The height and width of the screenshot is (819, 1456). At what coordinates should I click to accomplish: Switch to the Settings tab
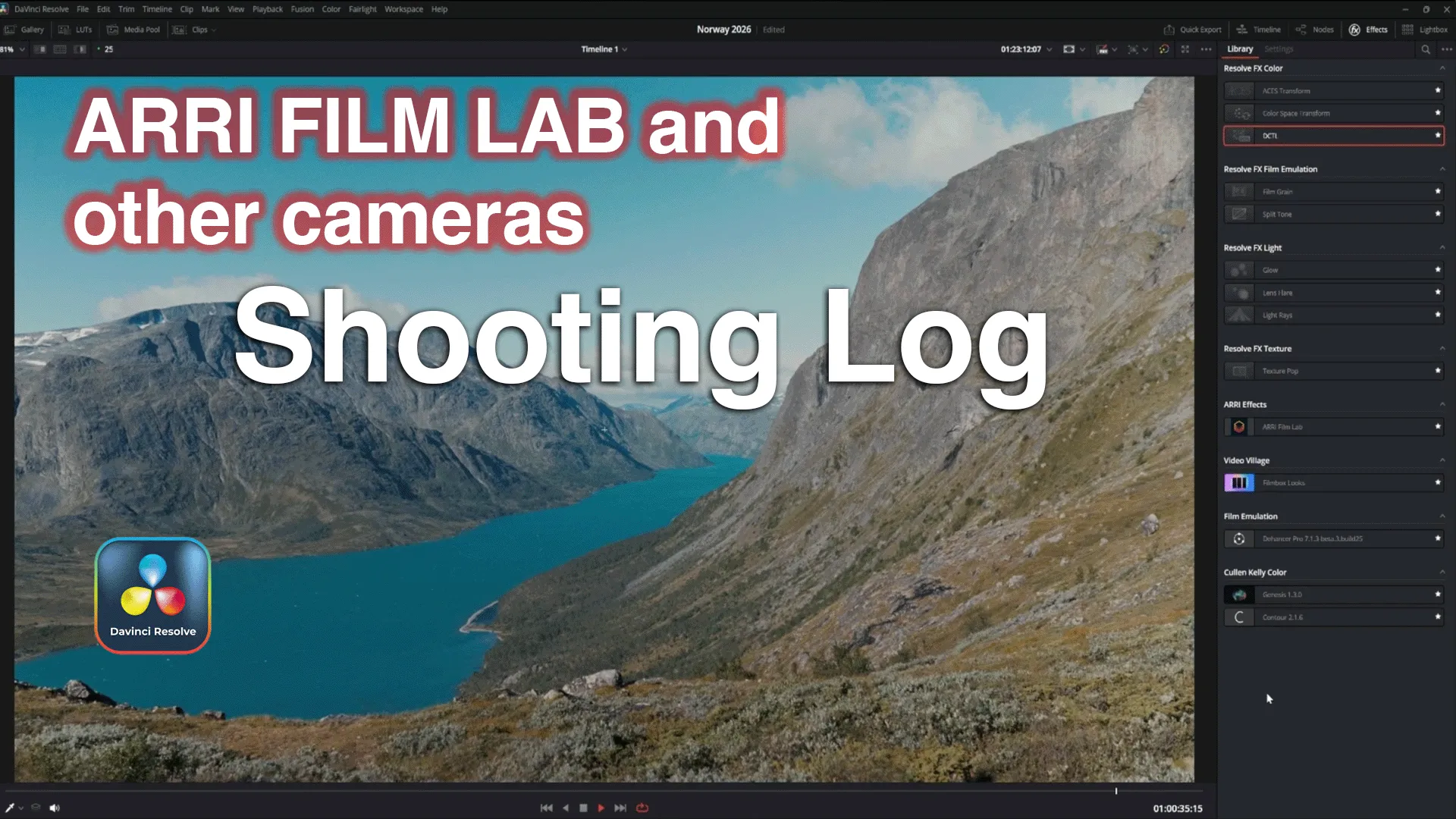click(x=1279, y=49)
